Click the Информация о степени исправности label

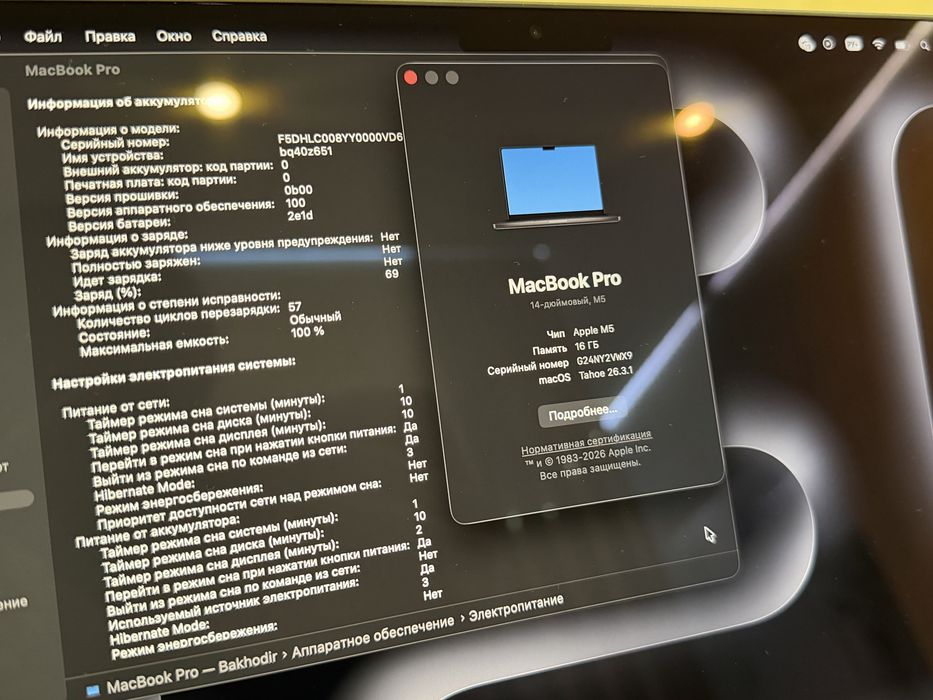[167, 304]
